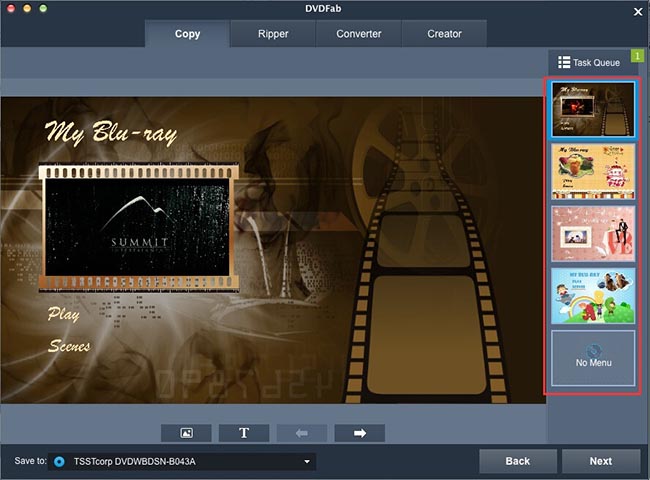The height and width of the screenshot is (480, 650).
Task: Click the Summit video thumbnail frame
Action: 138,227
